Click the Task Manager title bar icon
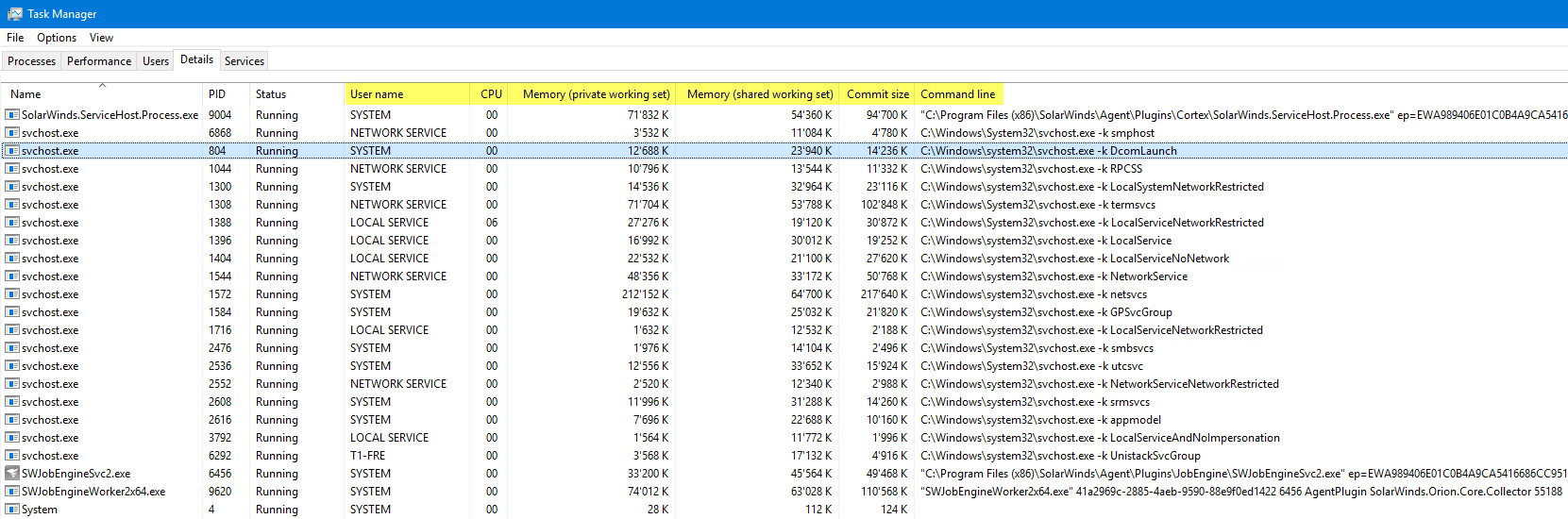Viewport: 1568px width, 519px height. (x=14, y=14)
